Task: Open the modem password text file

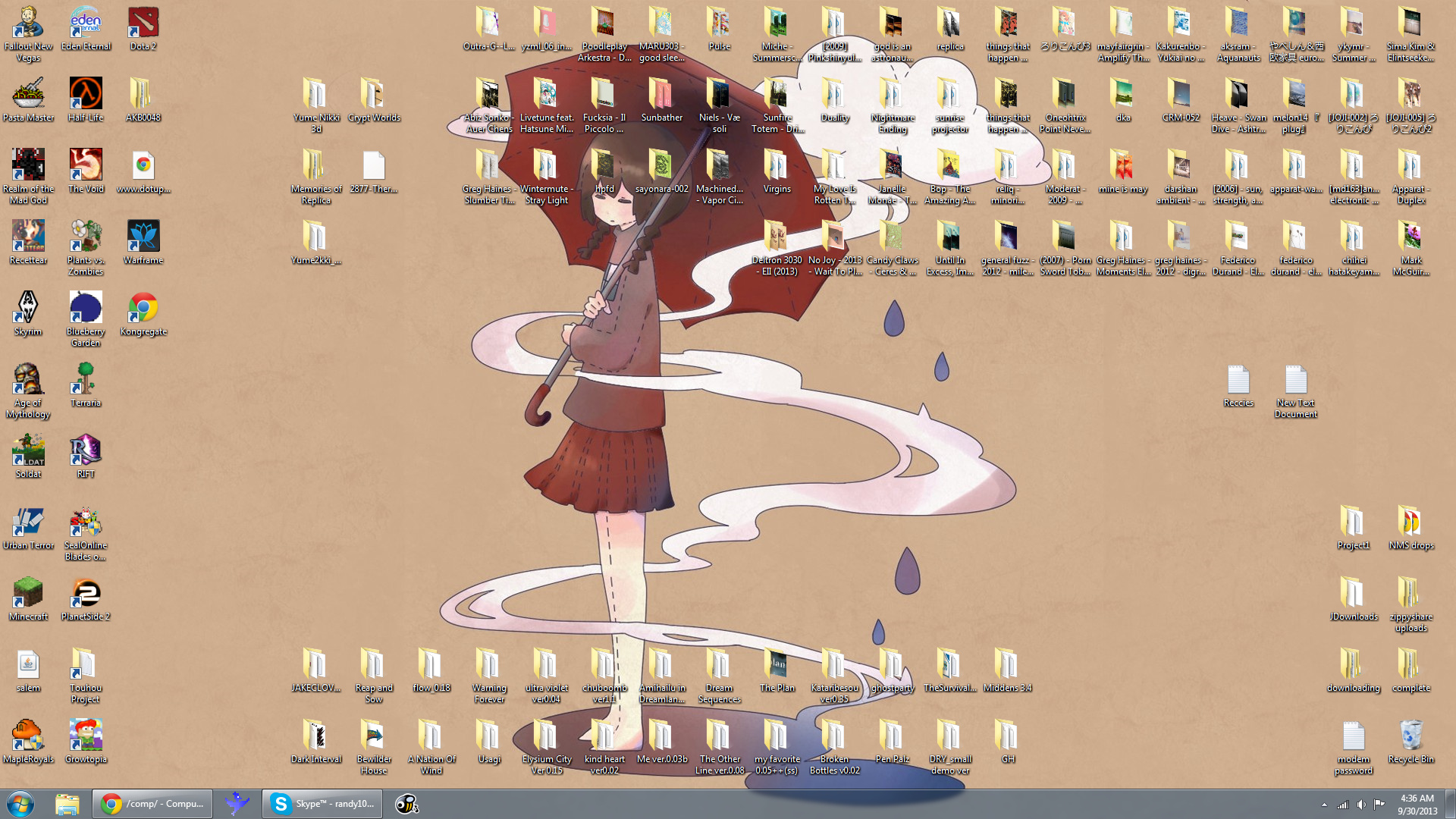Action: [1354, 747]
